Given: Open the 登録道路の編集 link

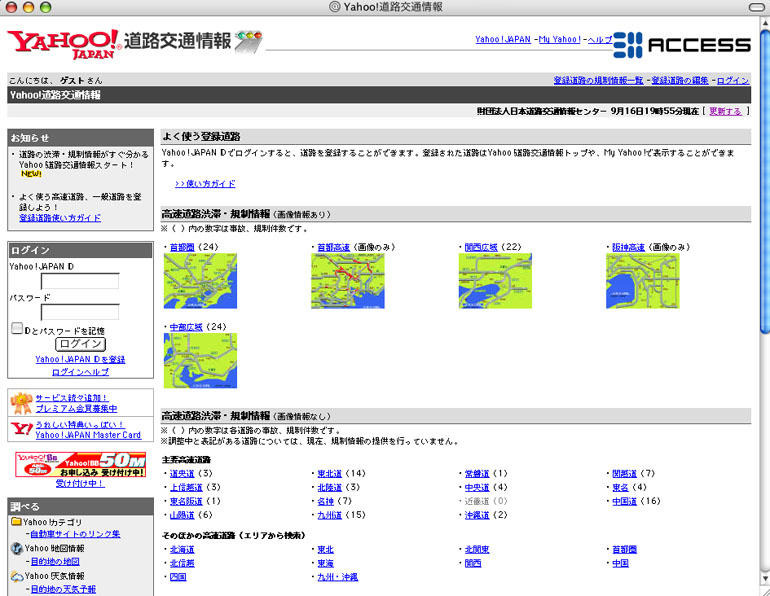Looking at the screenshot, I should click(x=680, y=81).
